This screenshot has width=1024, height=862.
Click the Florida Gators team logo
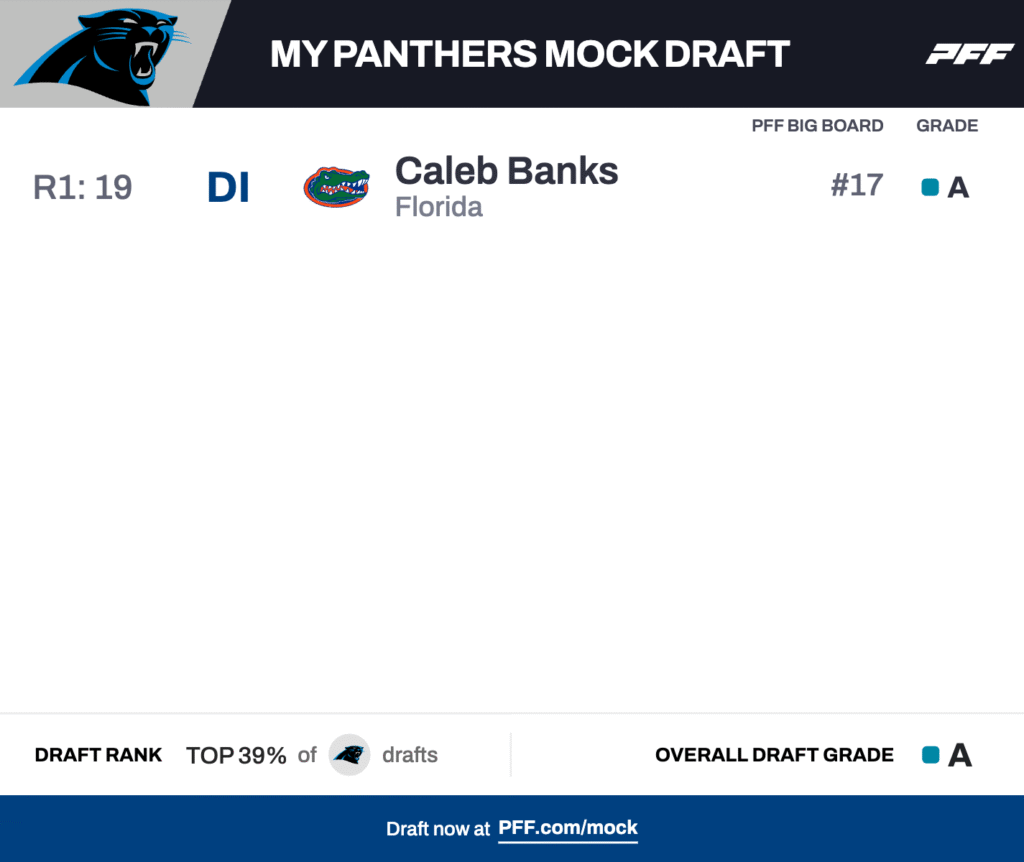tap(337, 187)
